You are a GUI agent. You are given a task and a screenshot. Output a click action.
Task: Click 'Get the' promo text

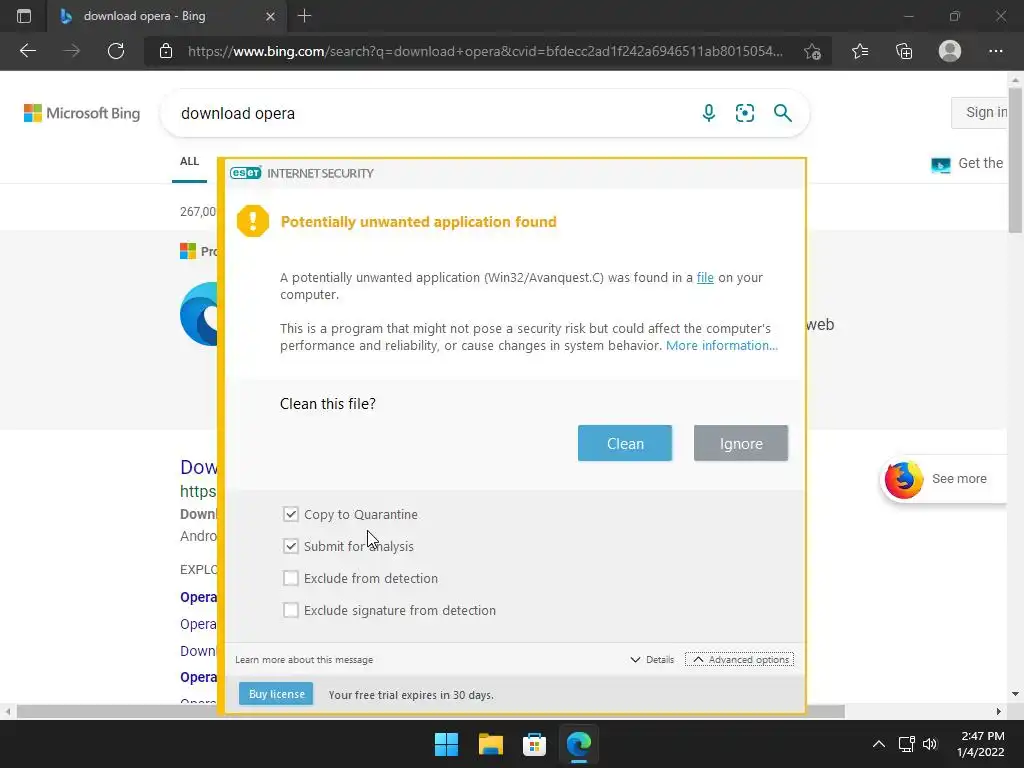pos(980,163)
